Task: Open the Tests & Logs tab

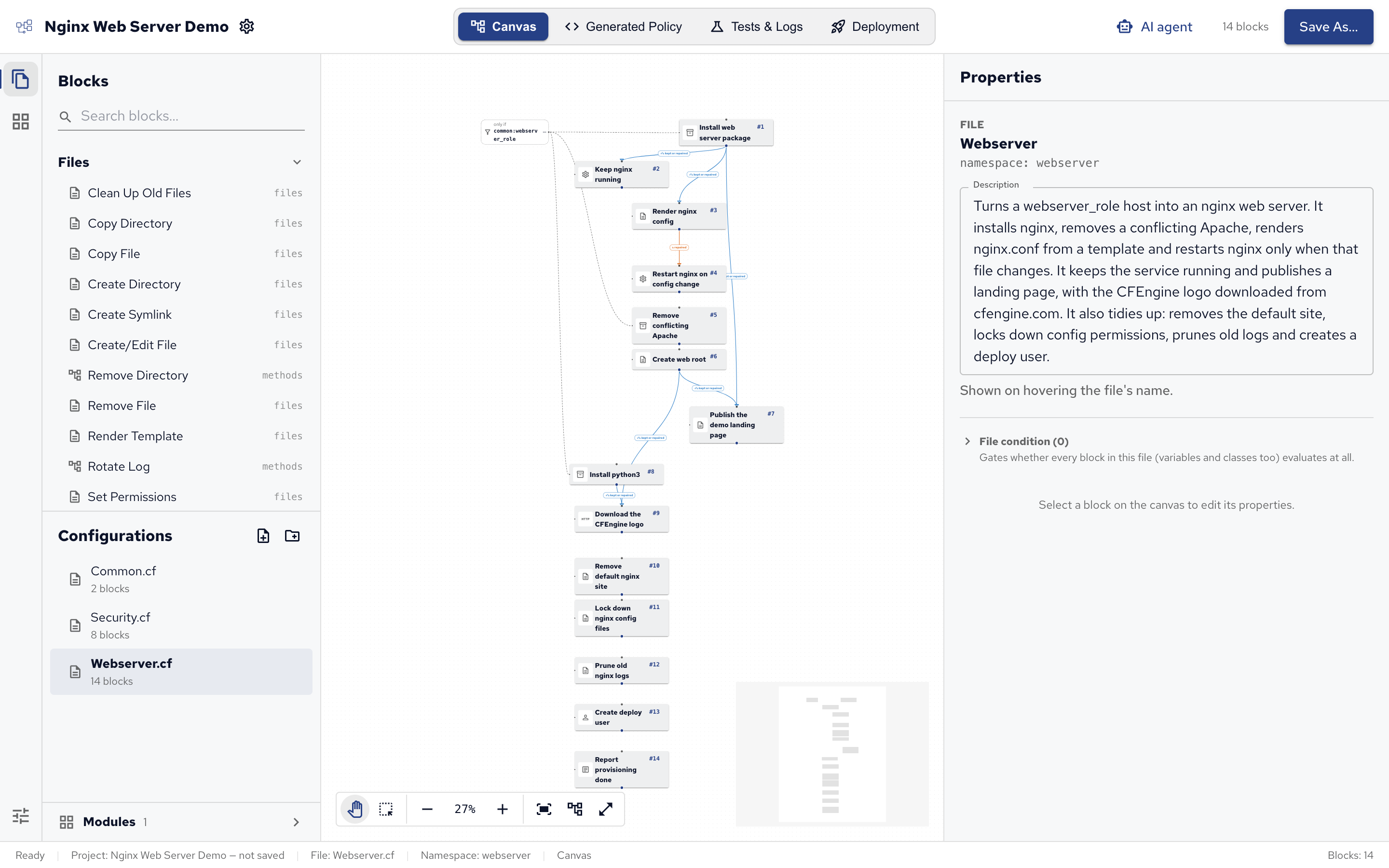Action: click(x=757, y=27)
